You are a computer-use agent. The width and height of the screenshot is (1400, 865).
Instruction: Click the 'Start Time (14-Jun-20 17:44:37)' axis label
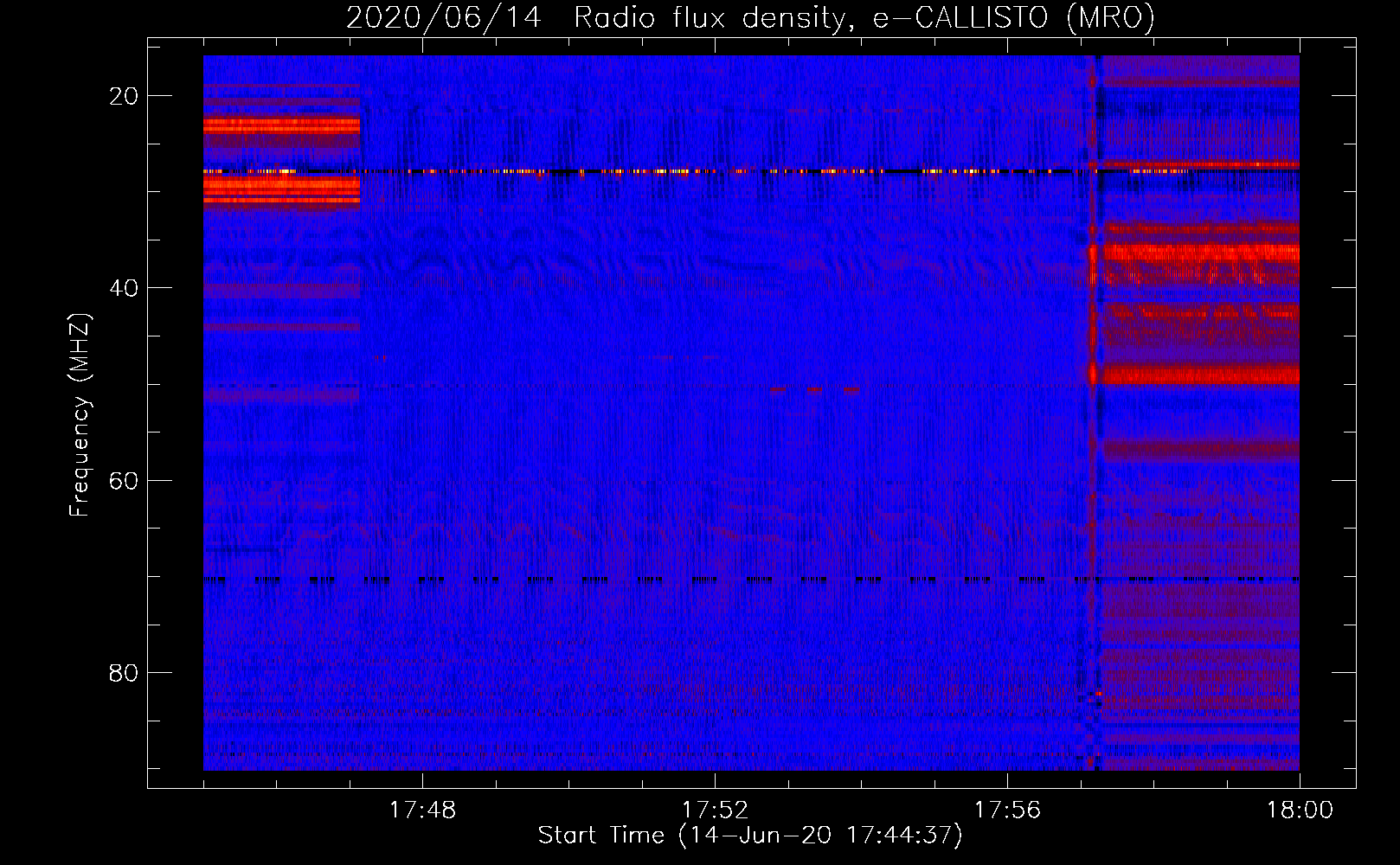750,836
